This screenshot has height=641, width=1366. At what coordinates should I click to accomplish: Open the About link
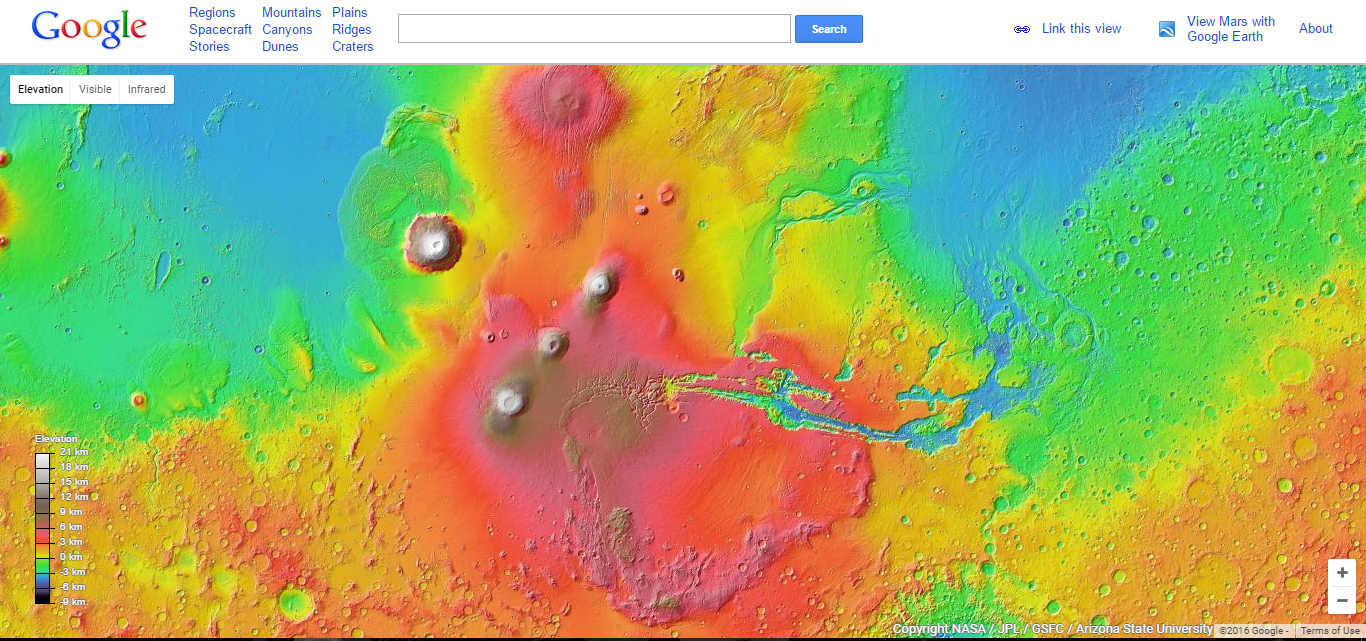coord(1316,29)
